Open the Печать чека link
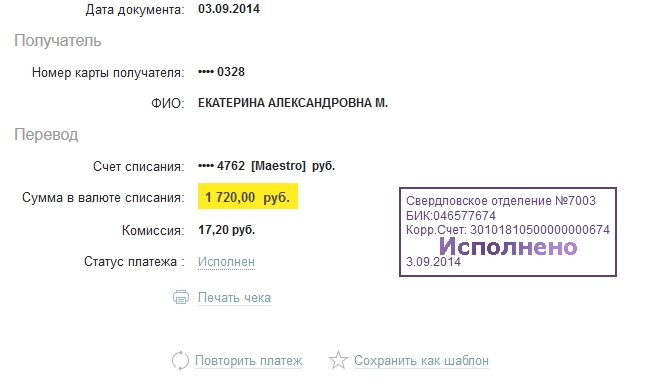 point(234,298)
